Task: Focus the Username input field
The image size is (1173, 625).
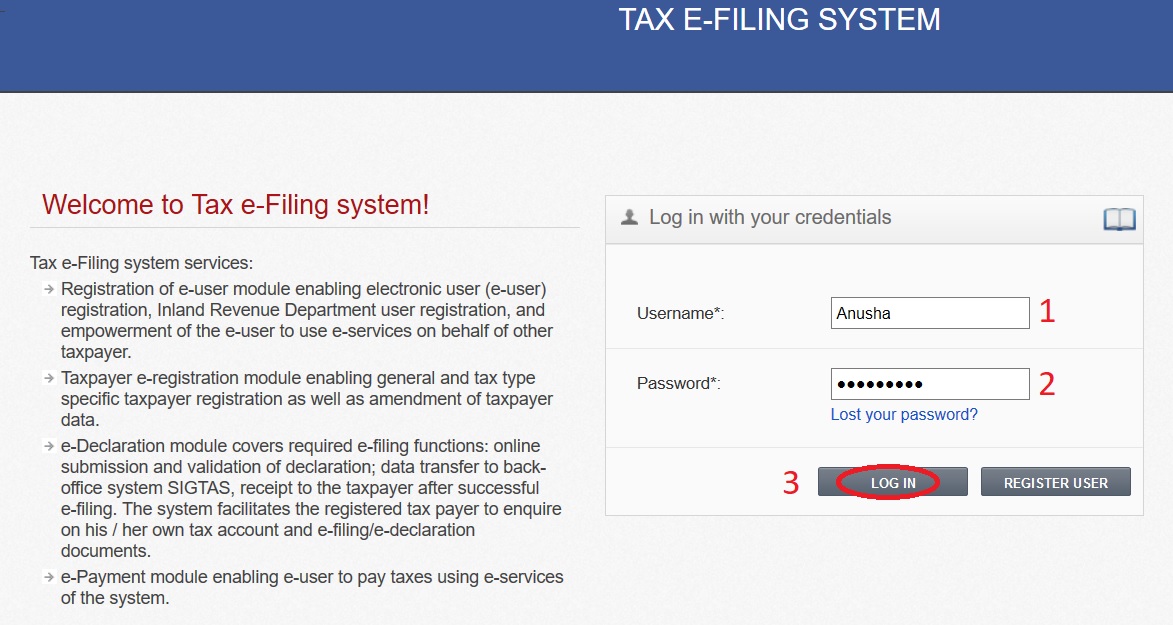Action: (x=929, y=313)
